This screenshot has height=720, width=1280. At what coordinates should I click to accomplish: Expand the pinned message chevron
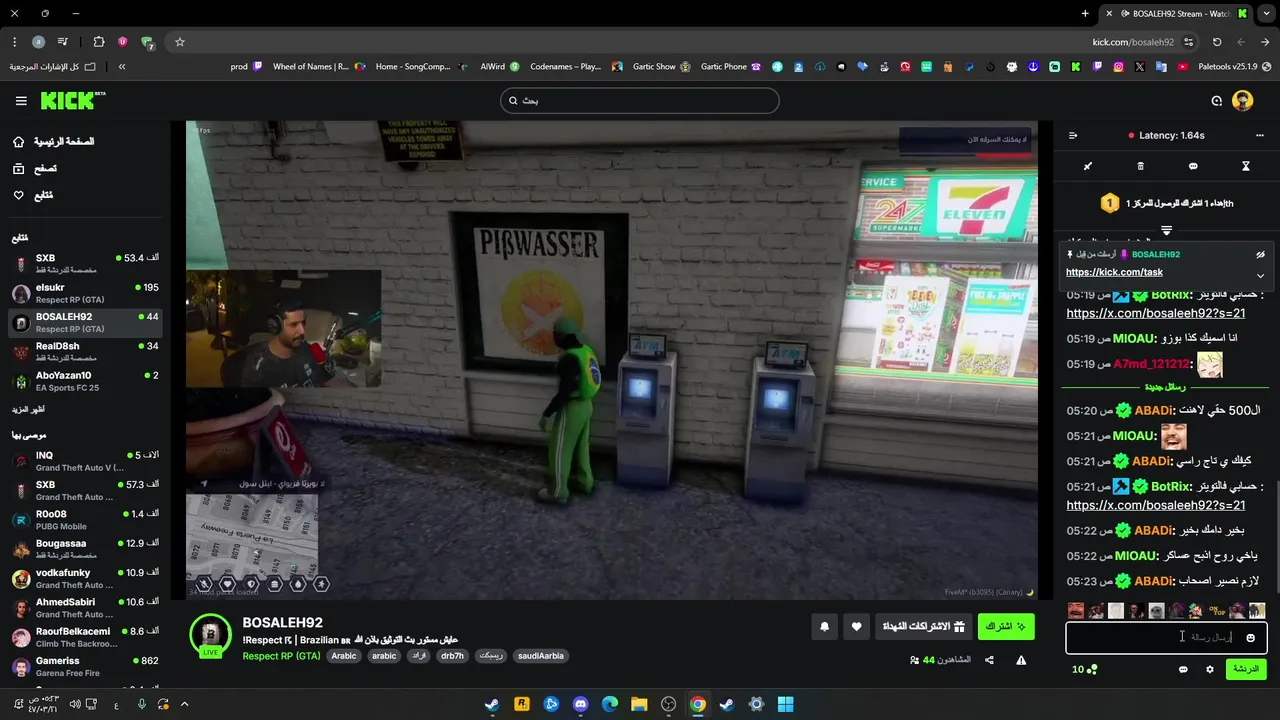1260,275
